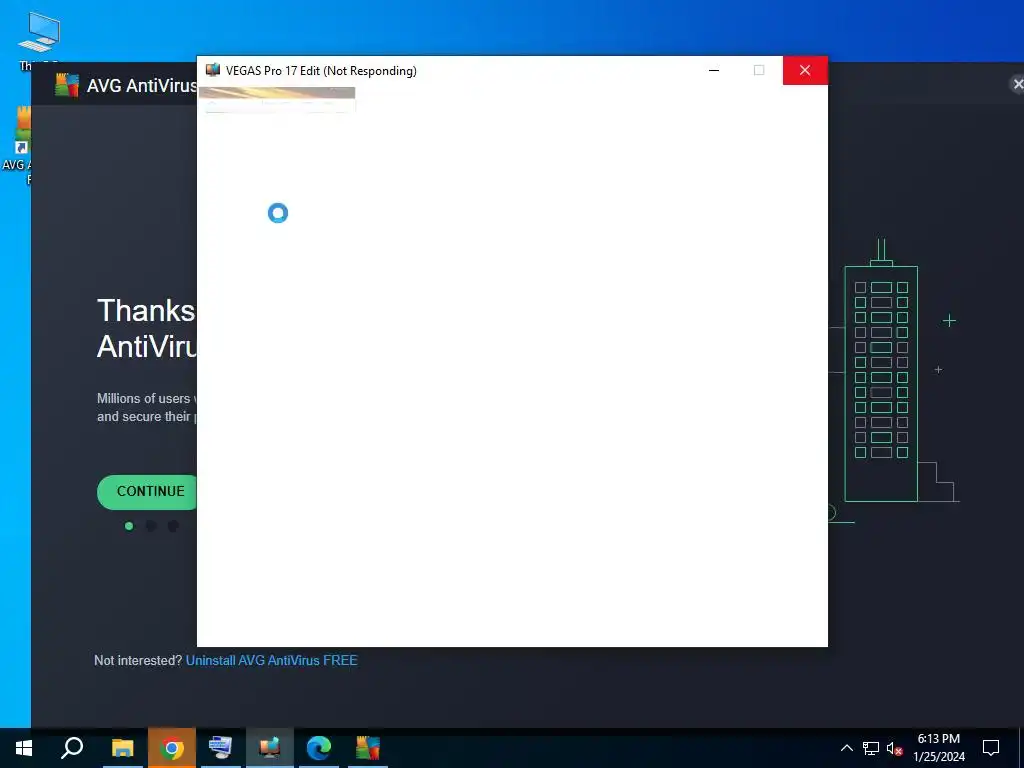Click VEGAS Pro icon in its title bar
The image size is (1024, 768).
(212, 71)
